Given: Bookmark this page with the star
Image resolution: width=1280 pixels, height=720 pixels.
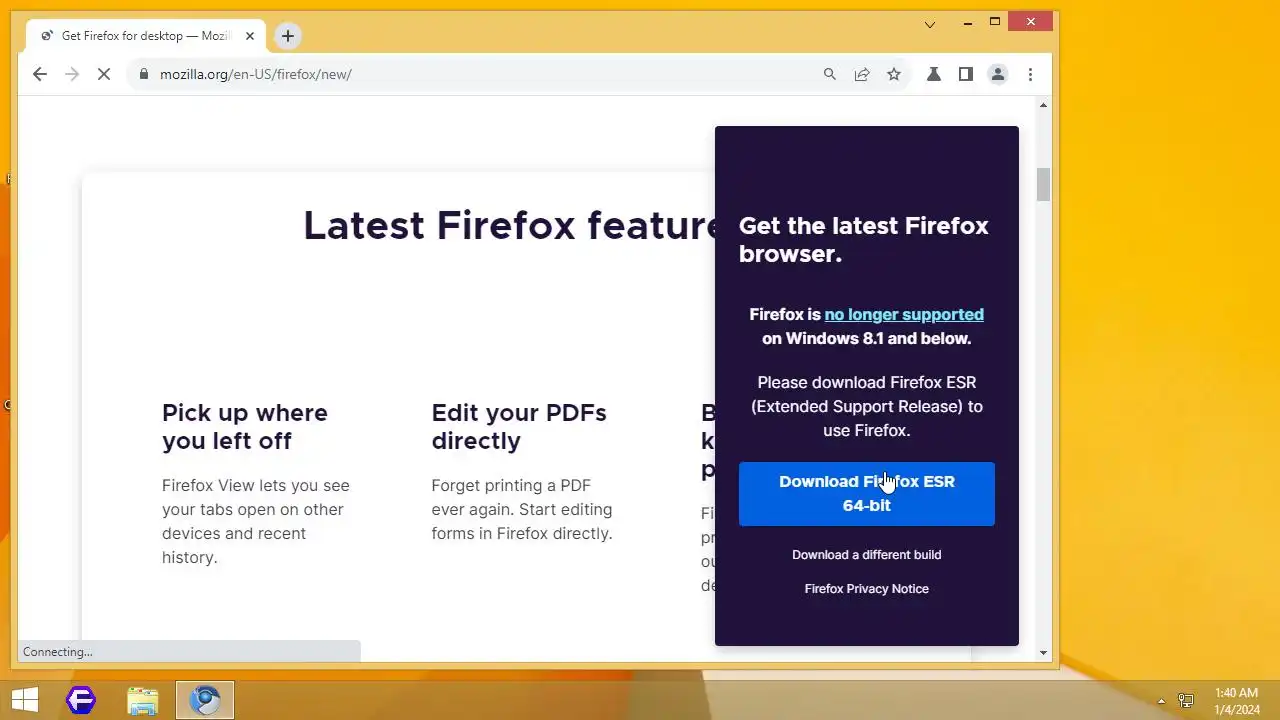Looking at the screenshot, I should pyautogui.click(x=894, y=74).
